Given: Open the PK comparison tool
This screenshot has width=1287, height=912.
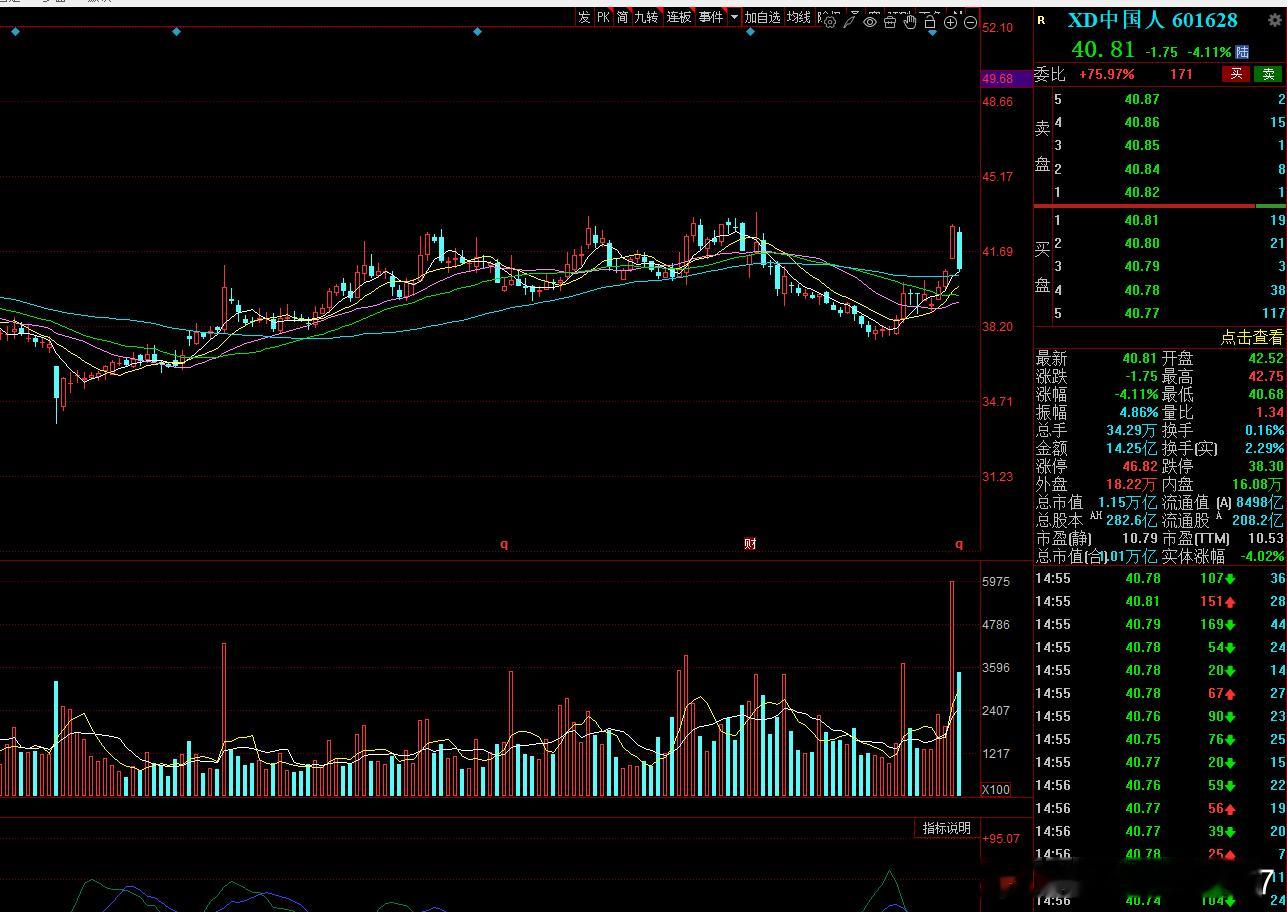Looking at the screenshot, I should pos(603,17).
